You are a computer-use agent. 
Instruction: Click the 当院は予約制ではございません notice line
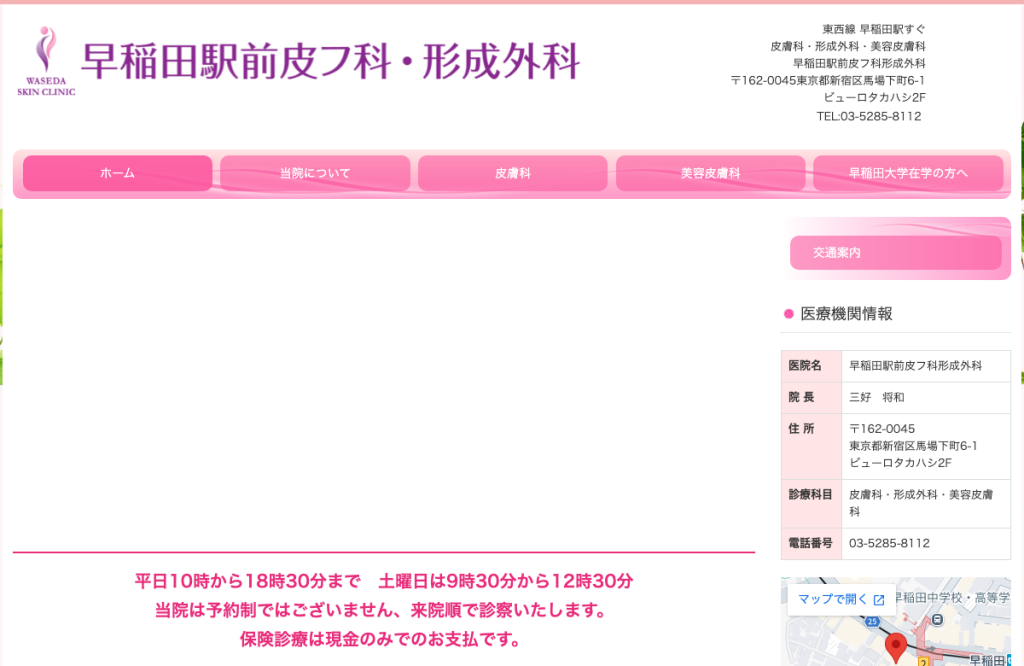tap(383, 610)
